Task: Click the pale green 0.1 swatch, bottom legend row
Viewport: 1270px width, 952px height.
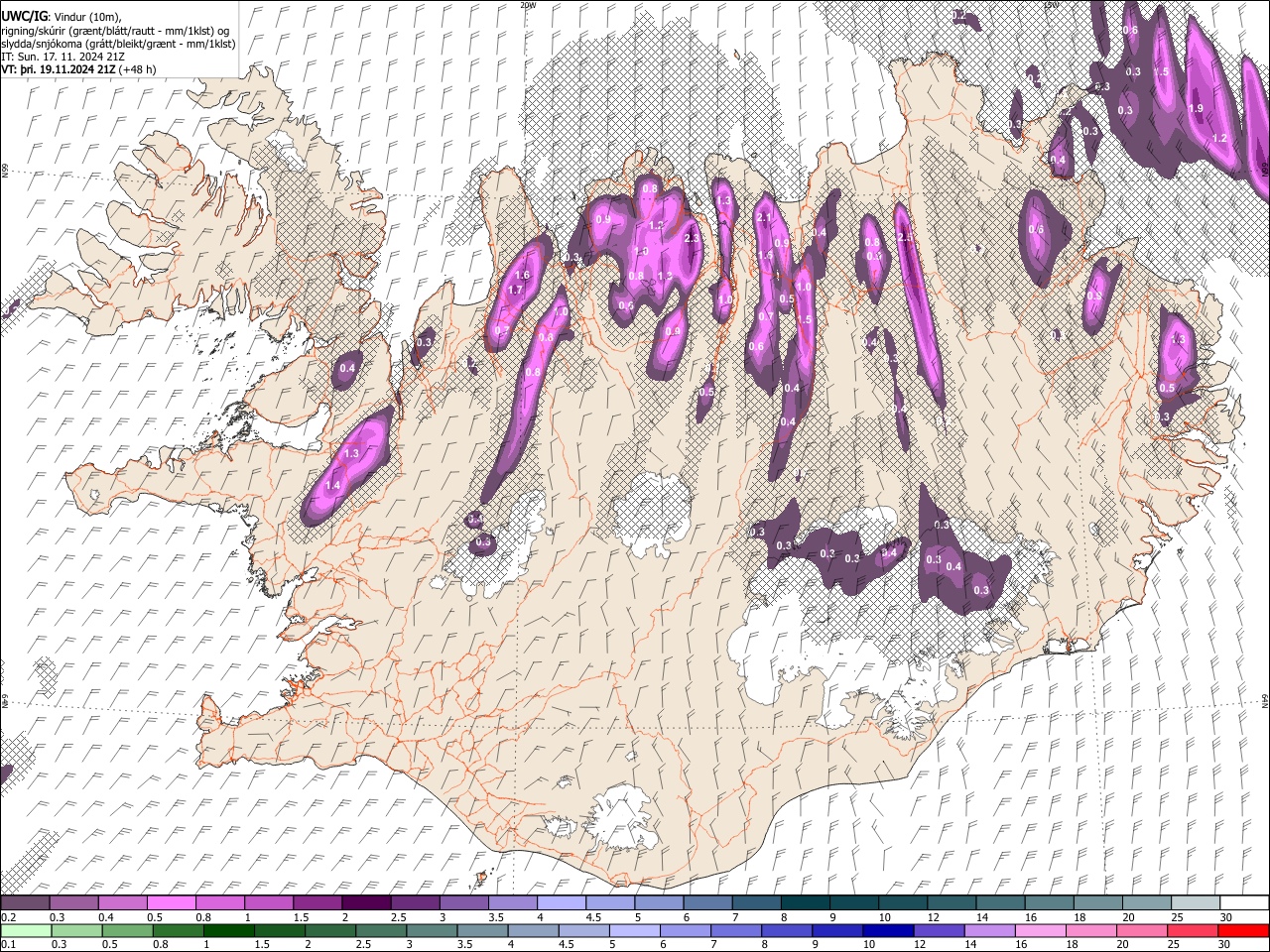Action: [26, 930]
